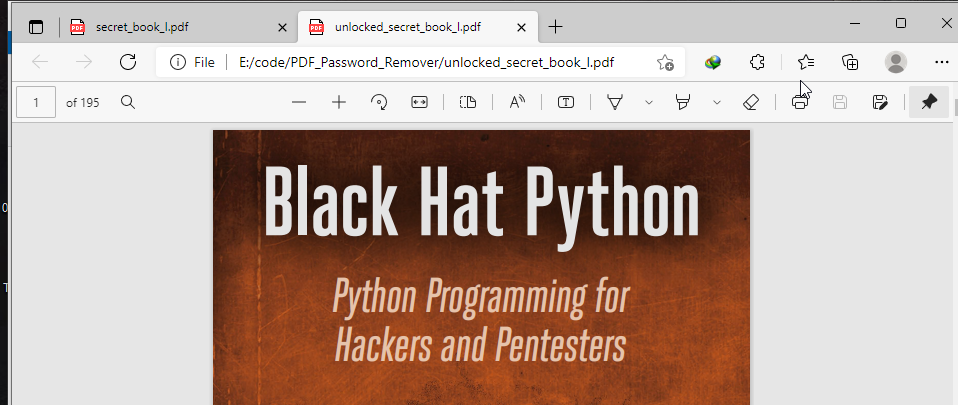Refresh the current page

coord(128,62)
